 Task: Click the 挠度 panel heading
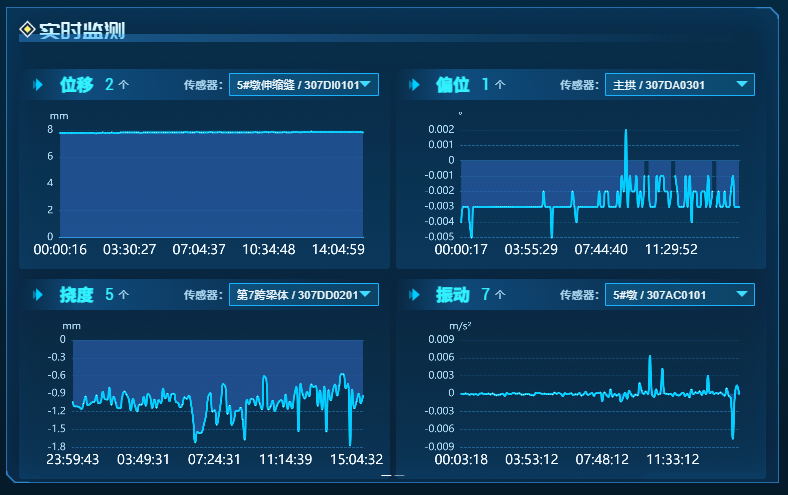click(x=77, y=295)
